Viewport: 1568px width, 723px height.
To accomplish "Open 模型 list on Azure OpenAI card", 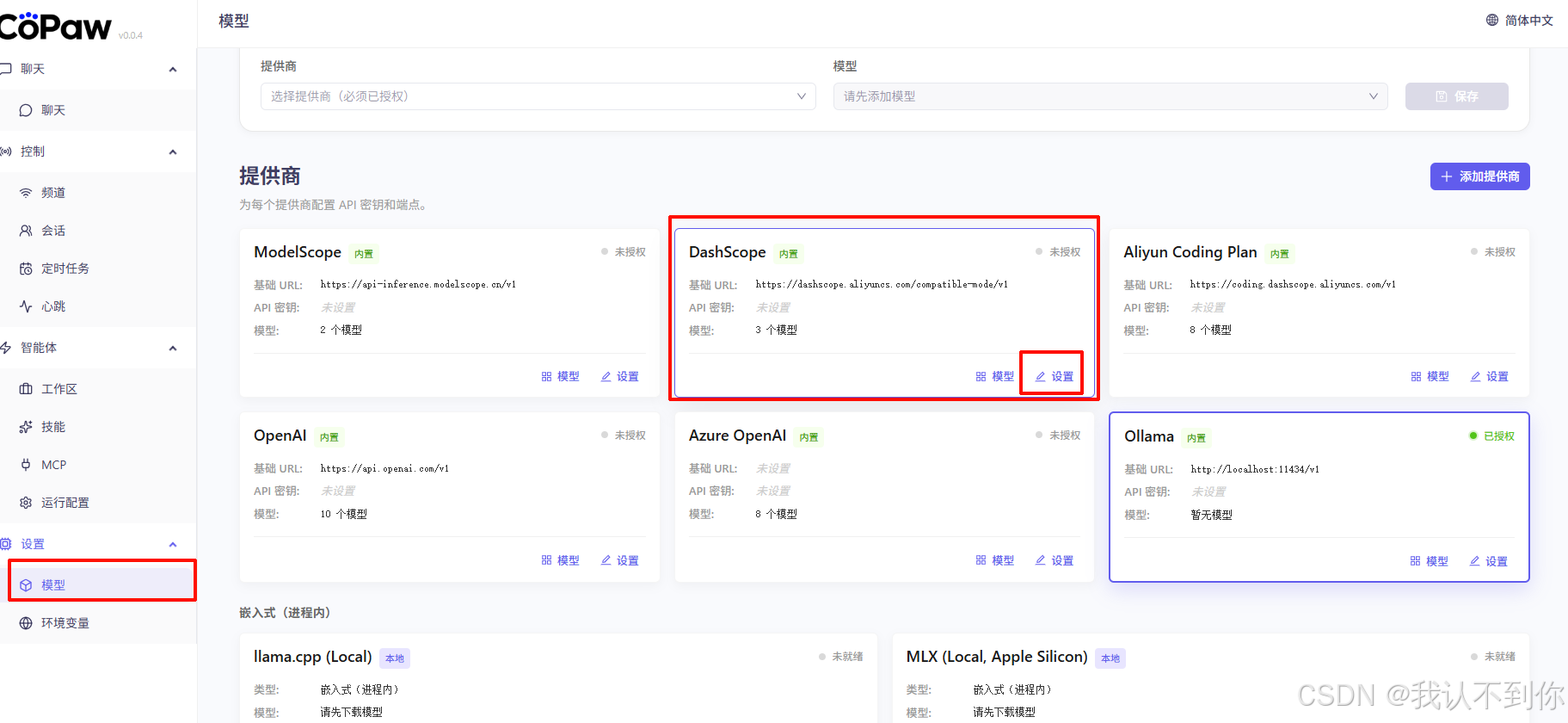I will [x=995, y=560].
